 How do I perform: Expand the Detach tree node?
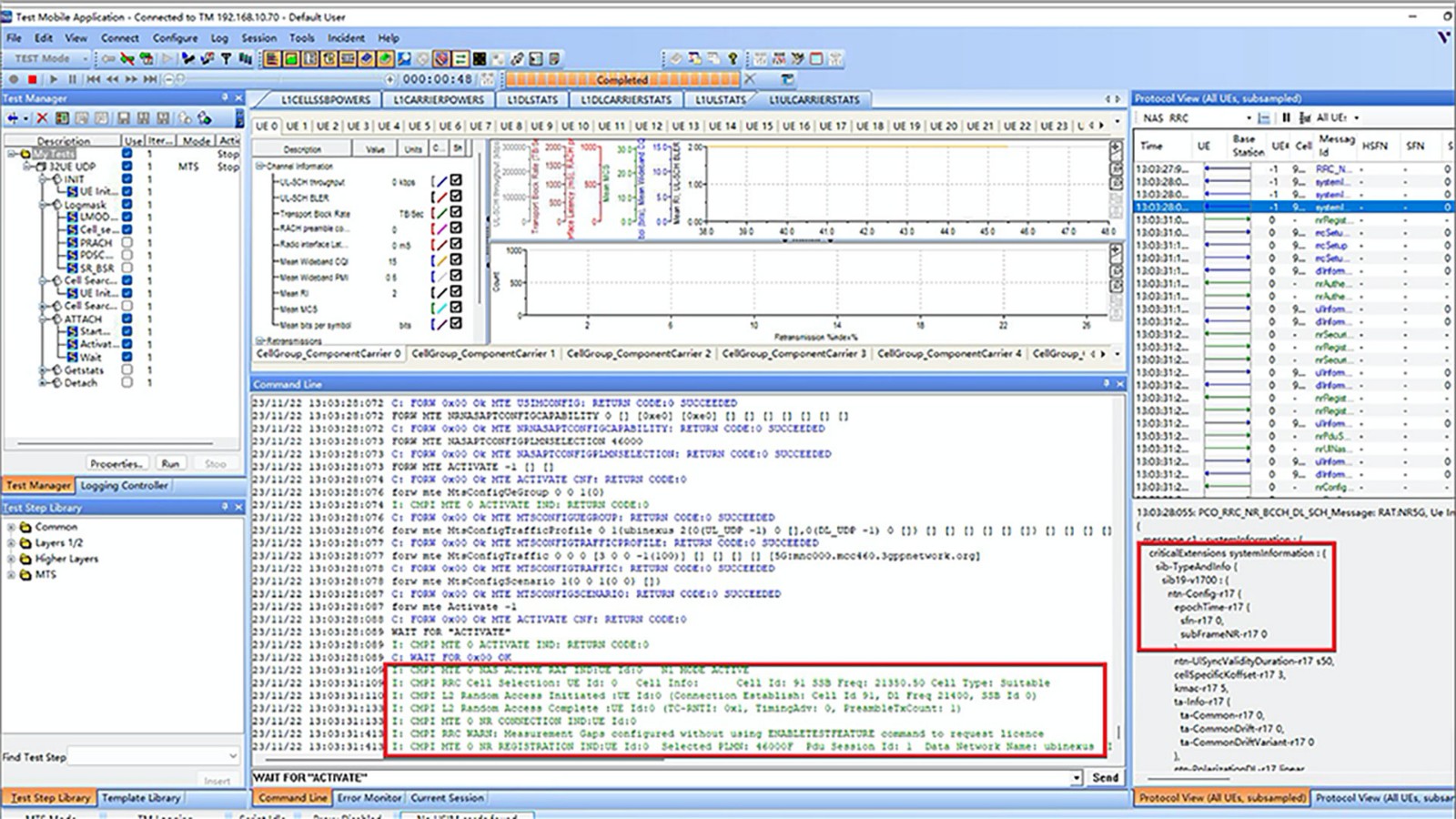point(43,383)
